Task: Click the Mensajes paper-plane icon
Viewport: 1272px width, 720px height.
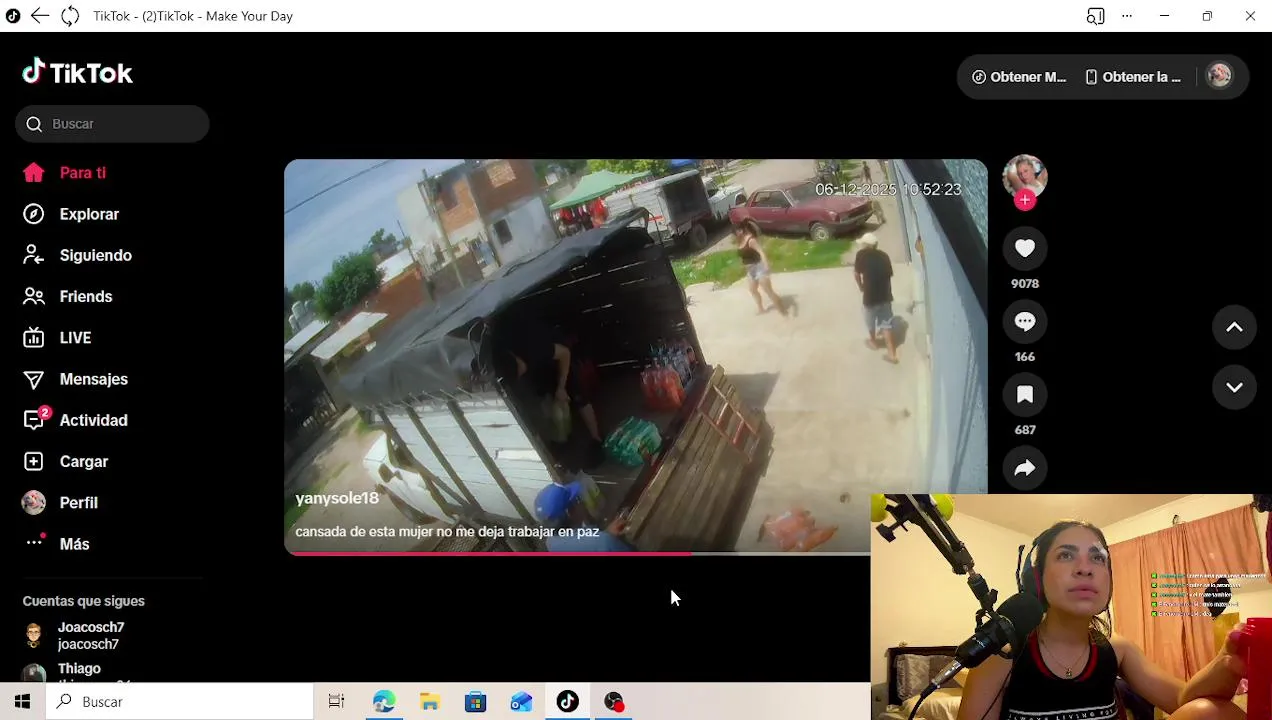Action: (x=34, y=379)
